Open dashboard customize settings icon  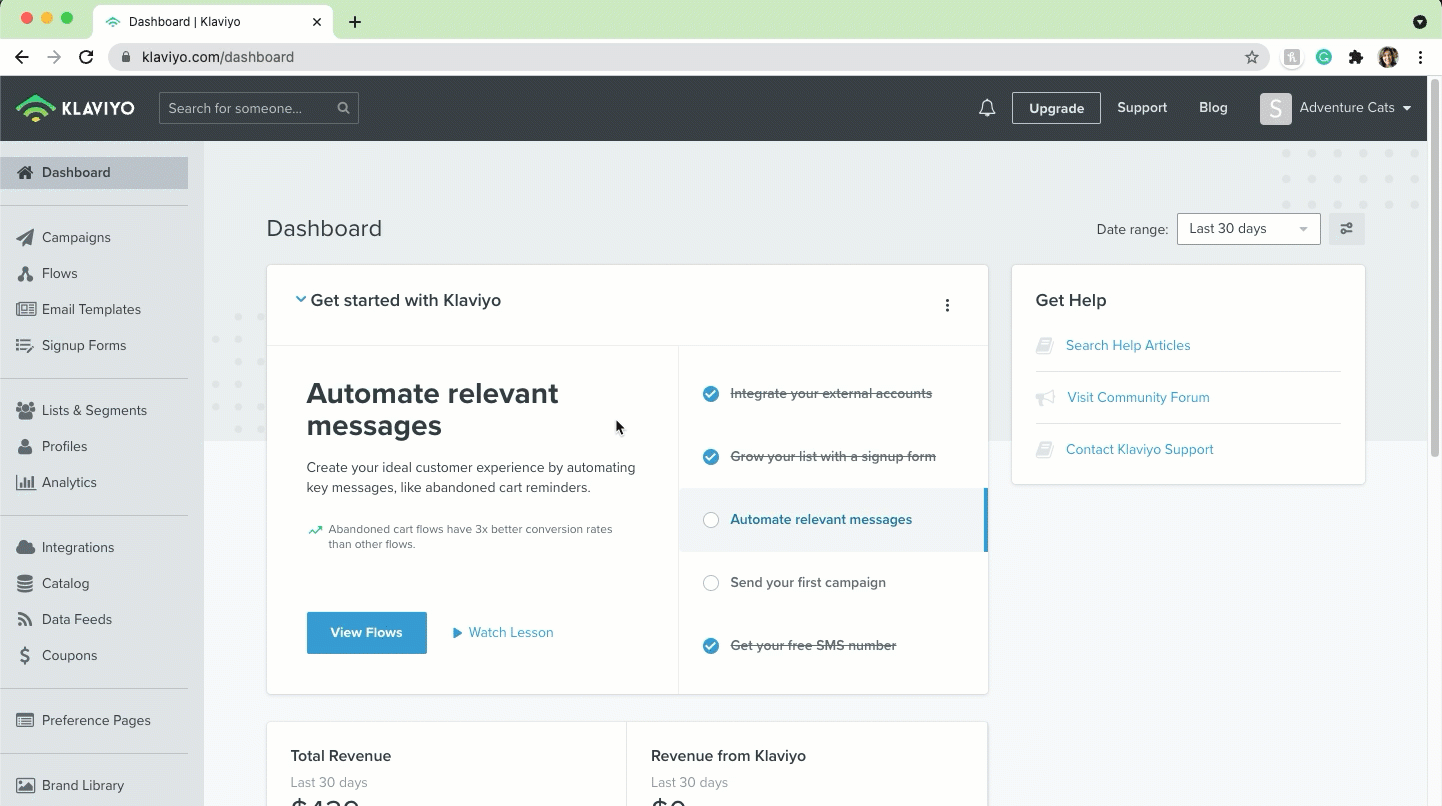tap(1346, 229)
